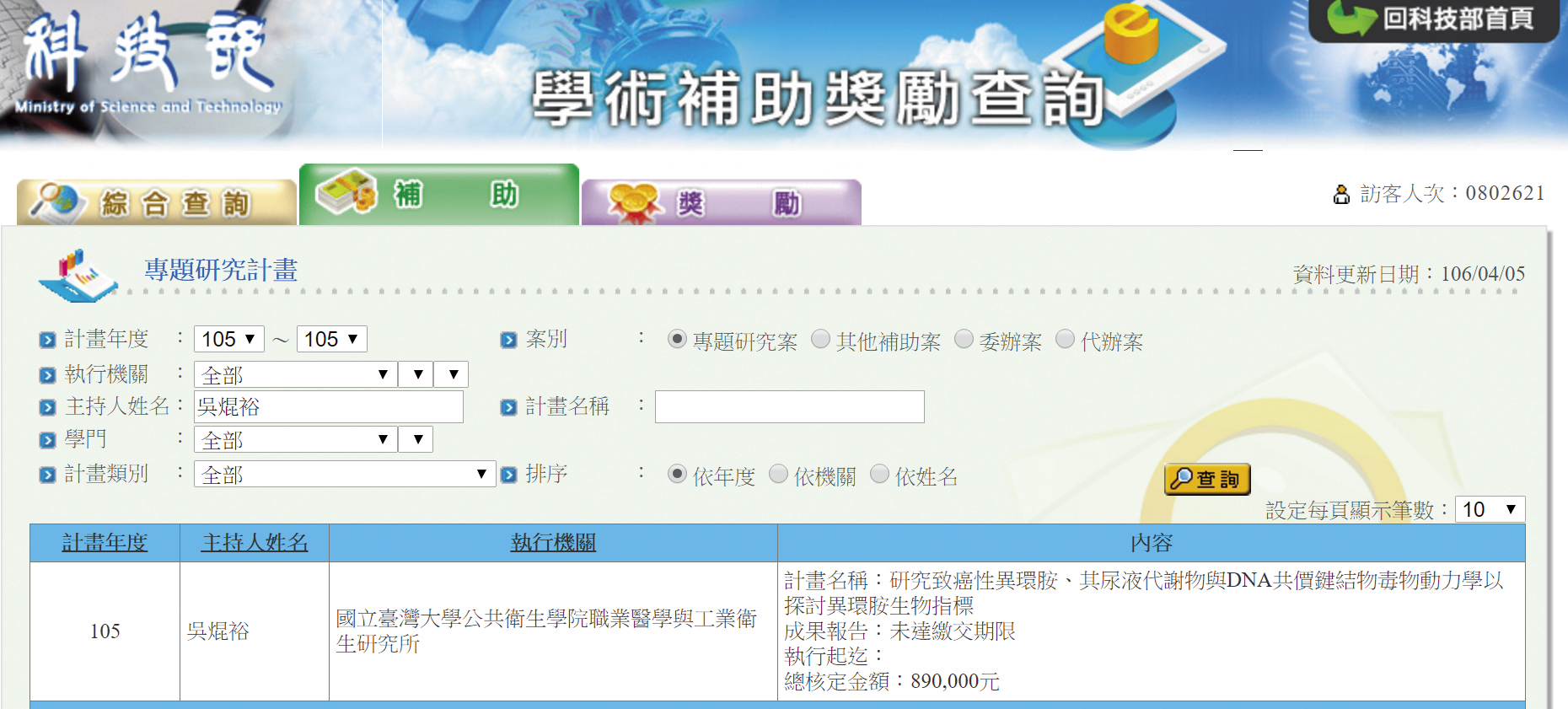
Task: Click the 計畫名稱 label arrow icon
Action: pos(508,408)
